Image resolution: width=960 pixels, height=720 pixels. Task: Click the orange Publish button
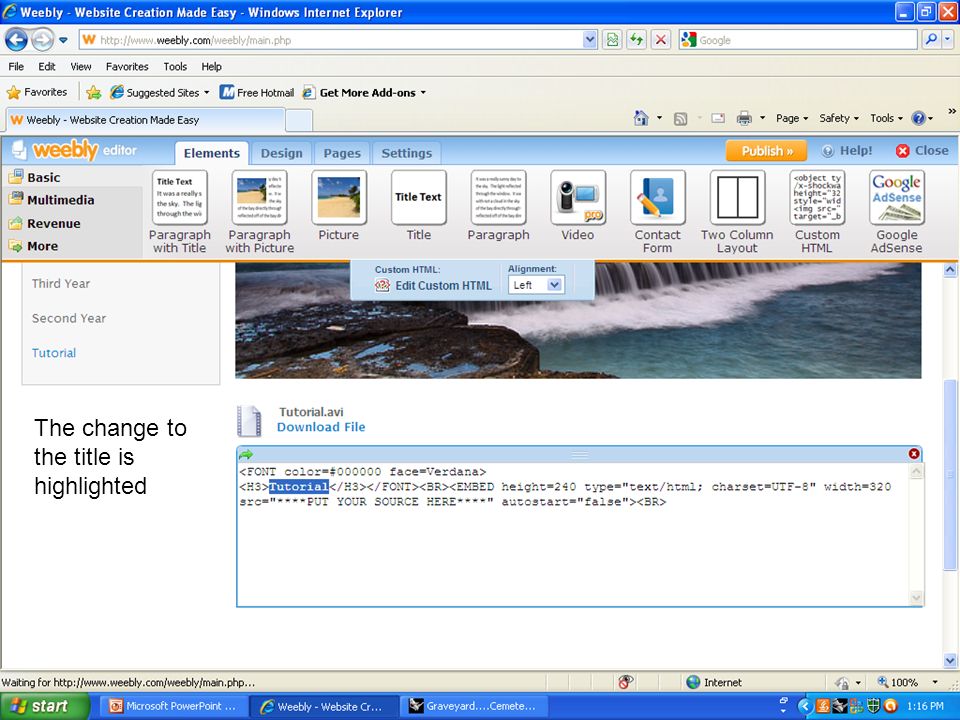(767, 151)
